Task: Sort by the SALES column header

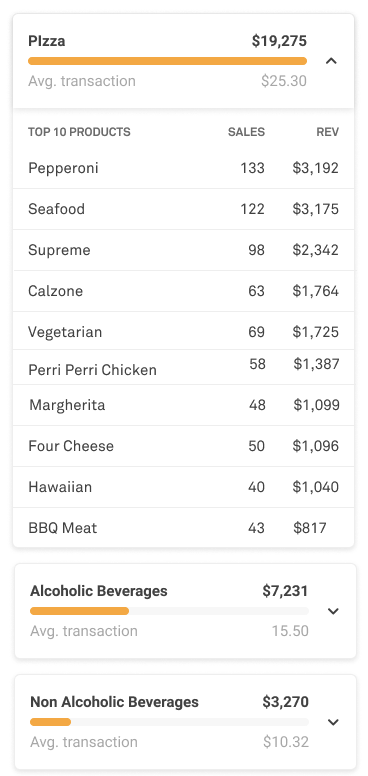Action: 246,132
